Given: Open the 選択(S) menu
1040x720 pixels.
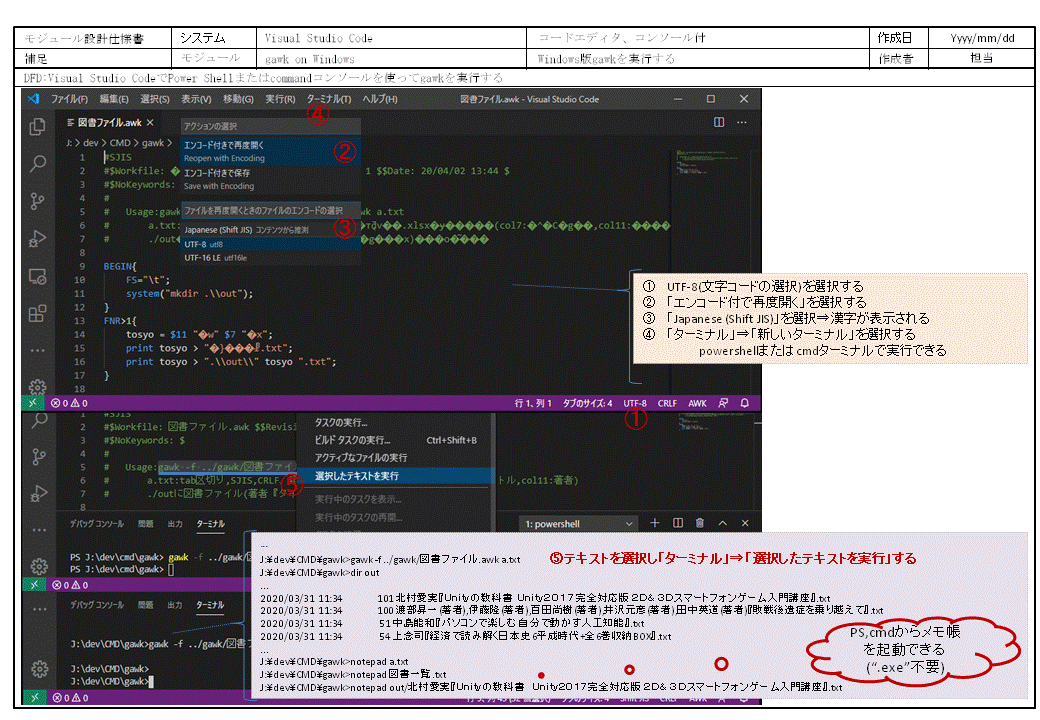Looking at the screenshot, I should coord(155,99).
